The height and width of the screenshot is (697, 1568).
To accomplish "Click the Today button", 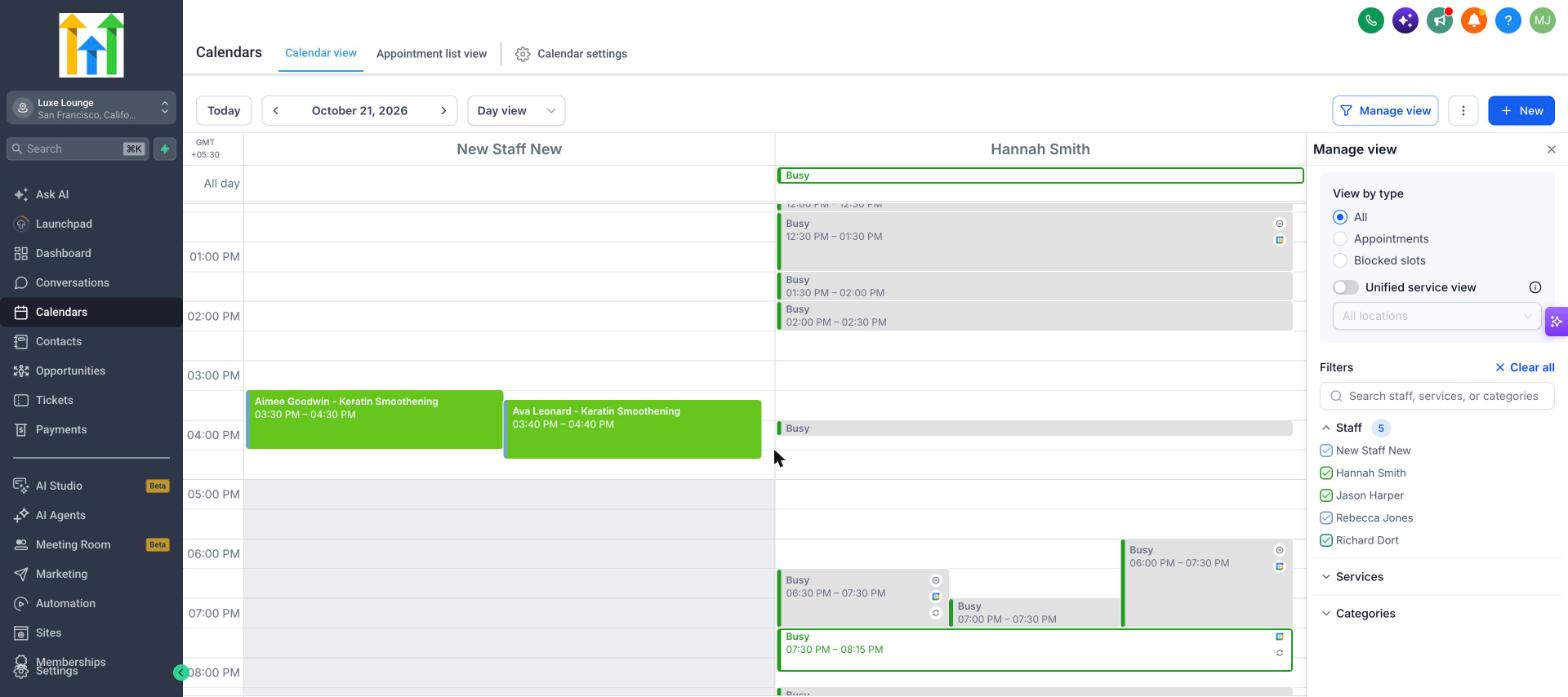I will tap(224, 111).
